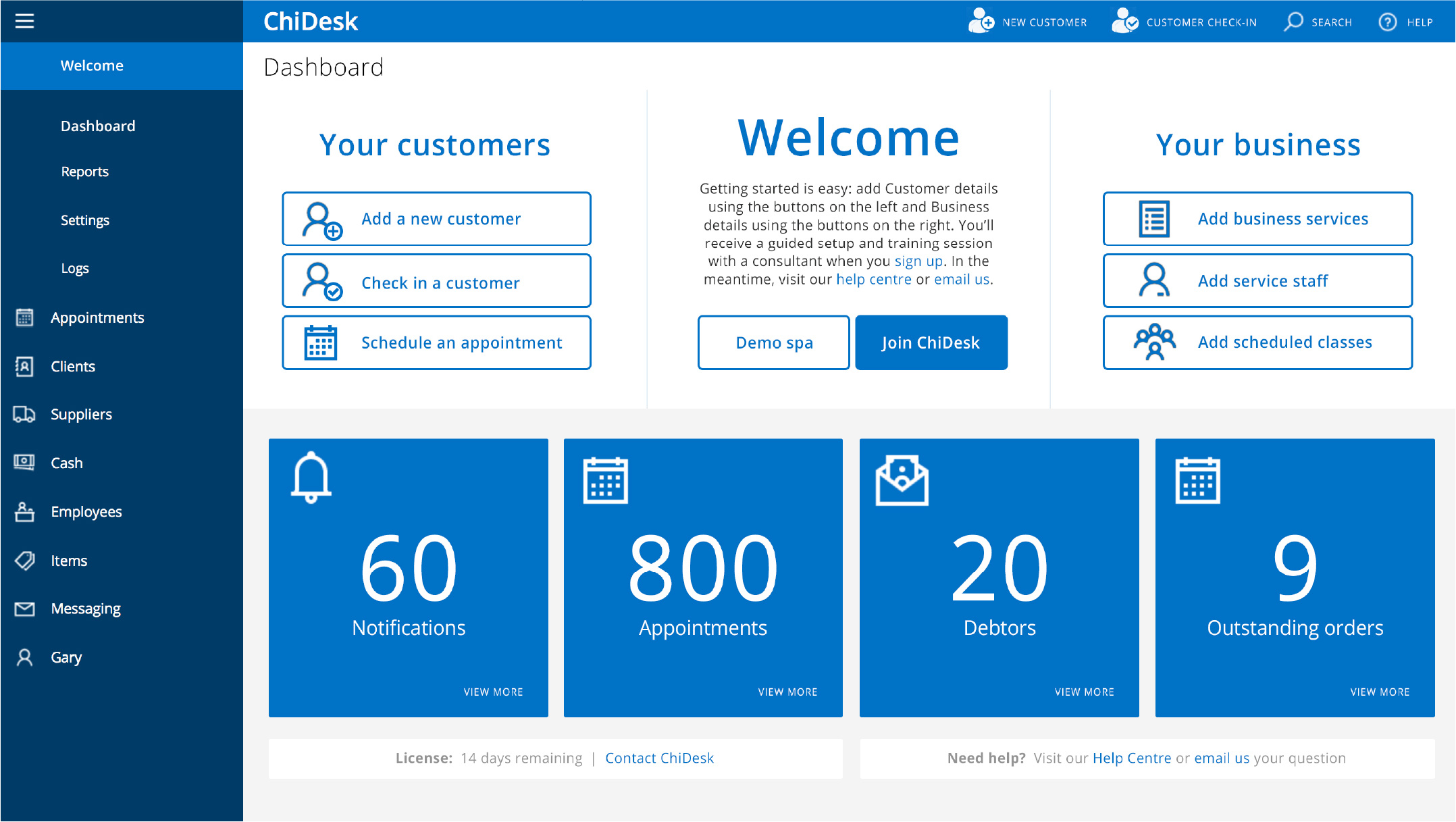
Task: Open Dashboard from the sidebar
Action: pyautogui.click(x=98, y=126)
